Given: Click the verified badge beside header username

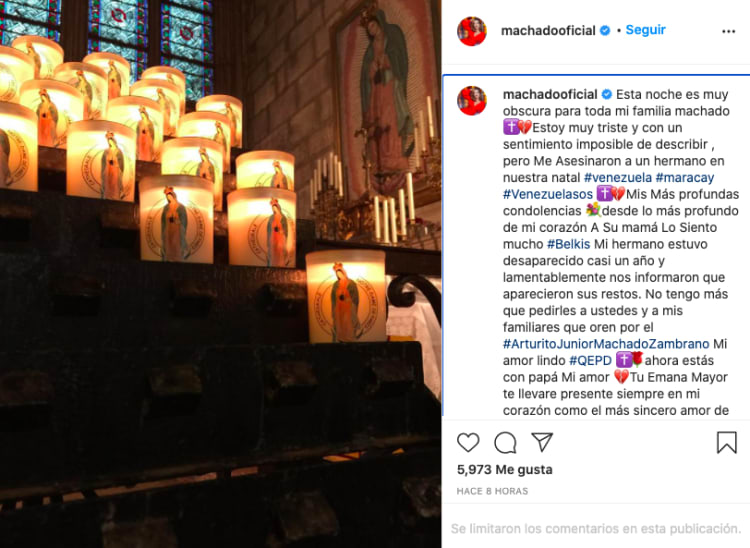Looking at the screenshot, I should 605,31.
